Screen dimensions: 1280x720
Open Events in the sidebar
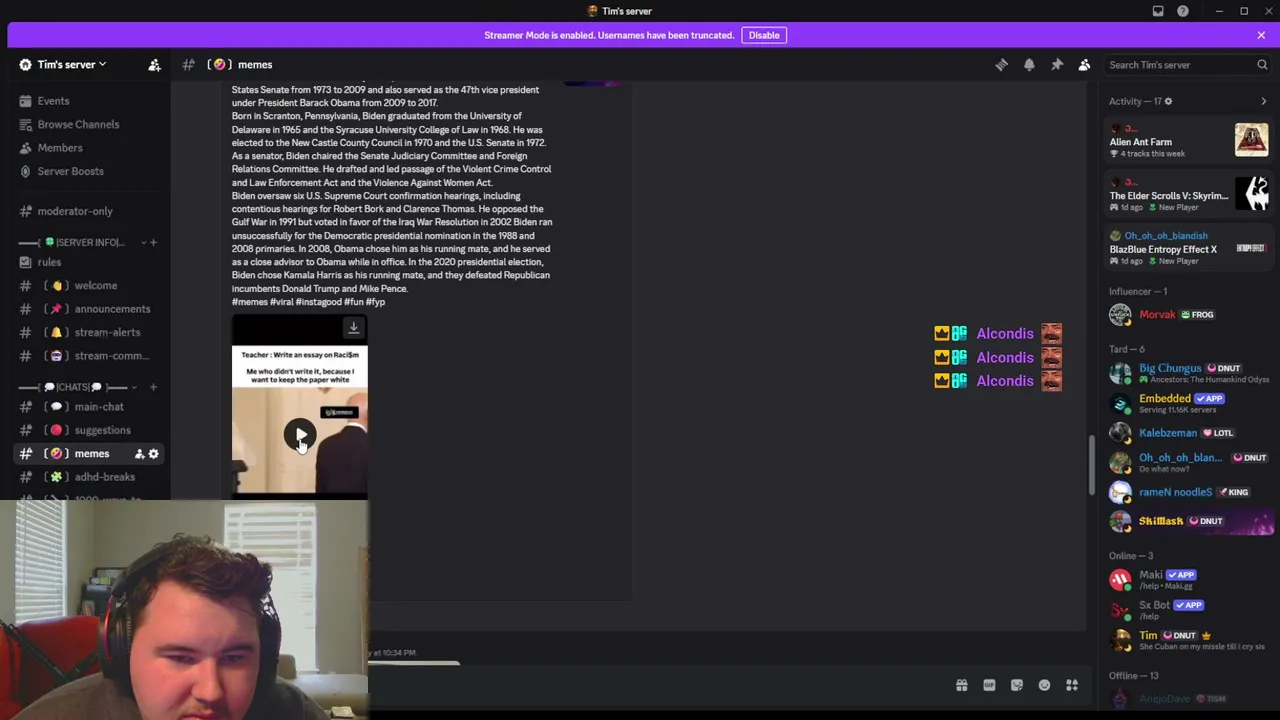click(53, 101)
